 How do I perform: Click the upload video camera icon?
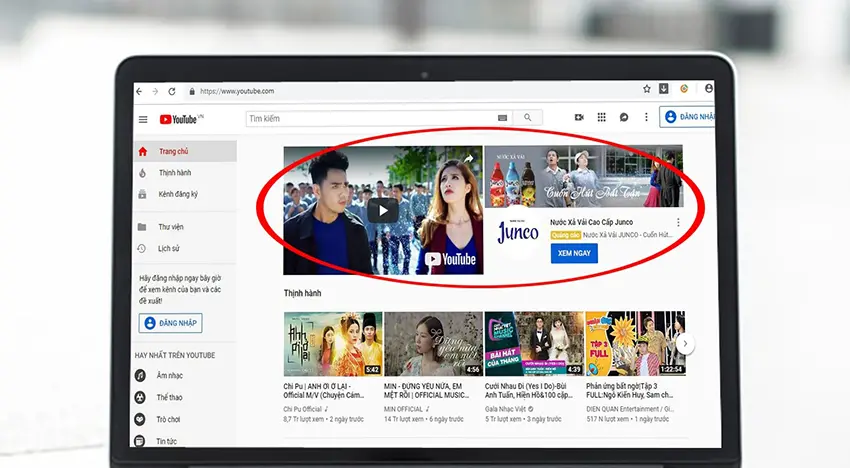[x=578, y=117]
